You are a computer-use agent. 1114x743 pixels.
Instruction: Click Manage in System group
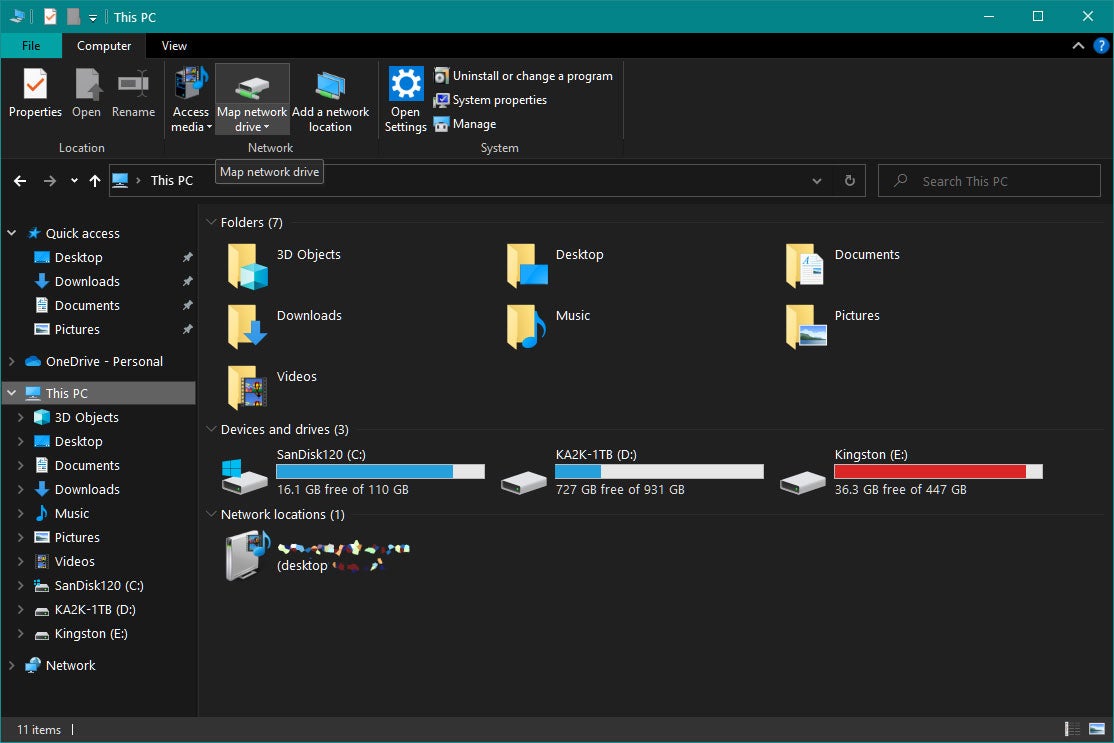pyautogui.click(x=465, y=124)
